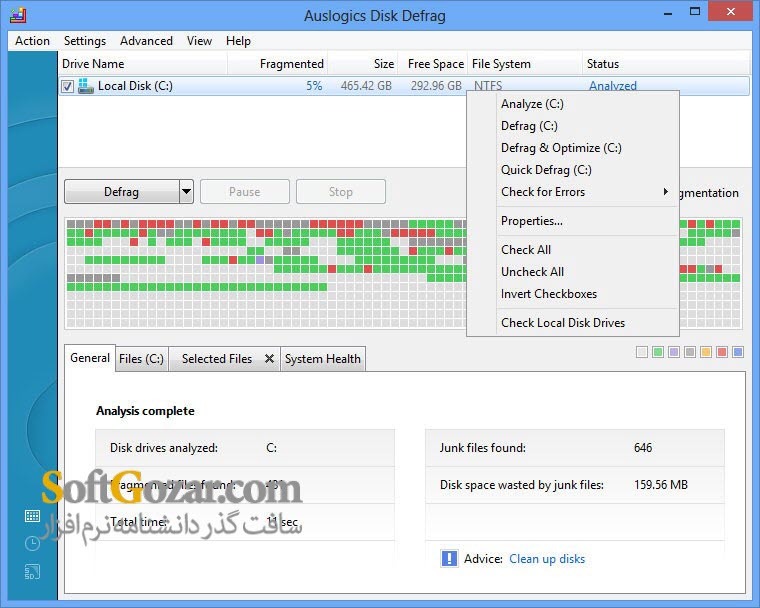Expand the Check for Errors submenu arrow

pyautogui.click(x=666, y=192)
